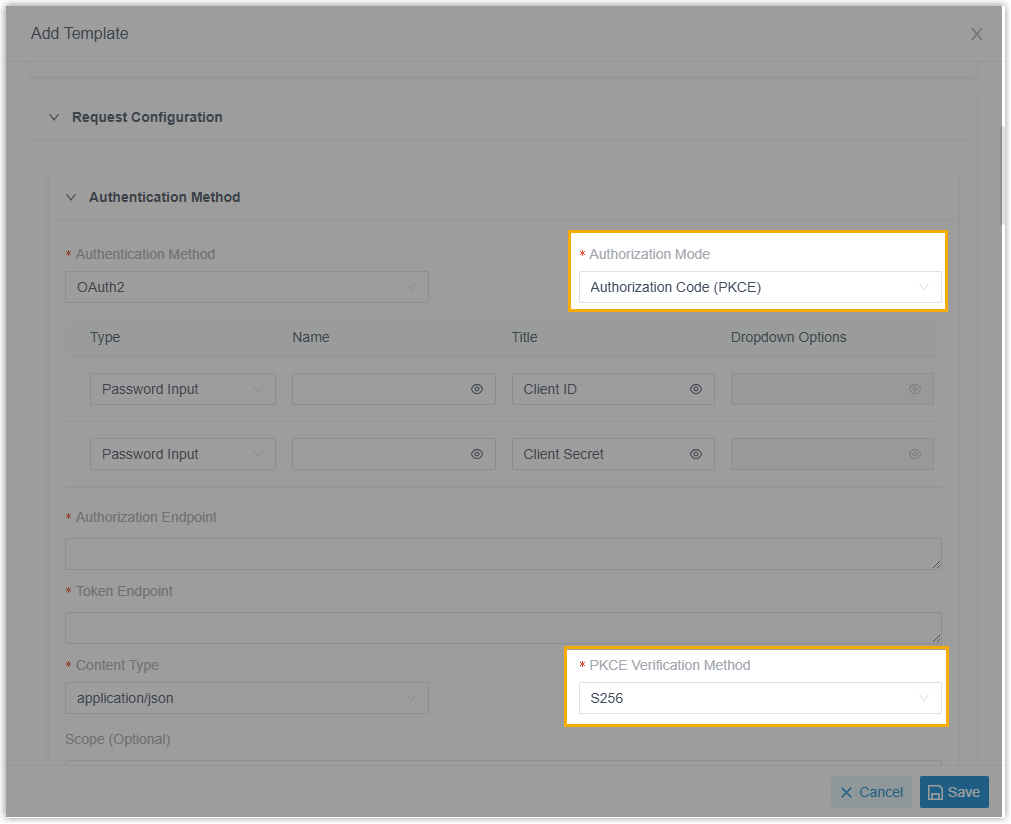Viewport: 1011px width, 824px height.
Task: Collapse the Request Configuration section
Action: [55, 117]
